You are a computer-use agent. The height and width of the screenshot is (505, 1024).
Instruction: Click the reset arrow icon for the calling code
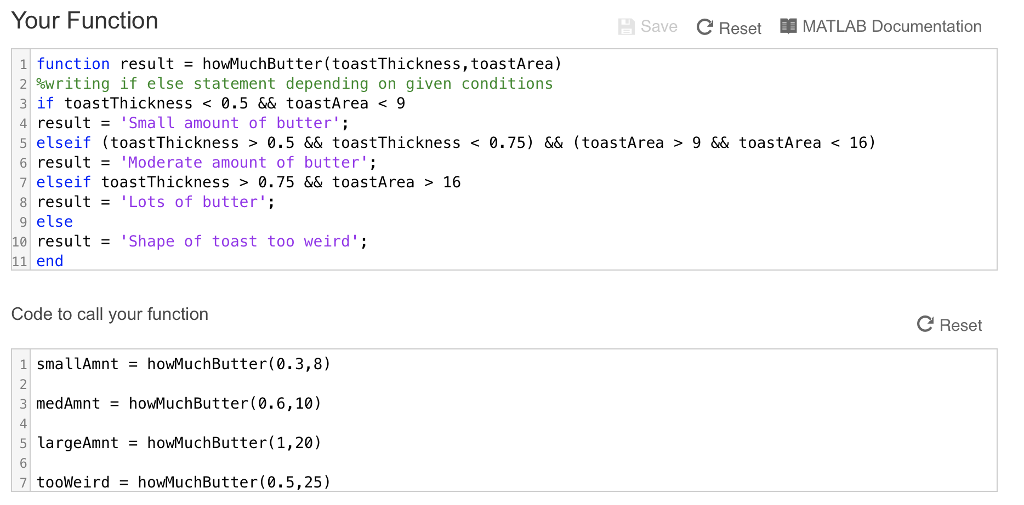click(x=925, y=325)
